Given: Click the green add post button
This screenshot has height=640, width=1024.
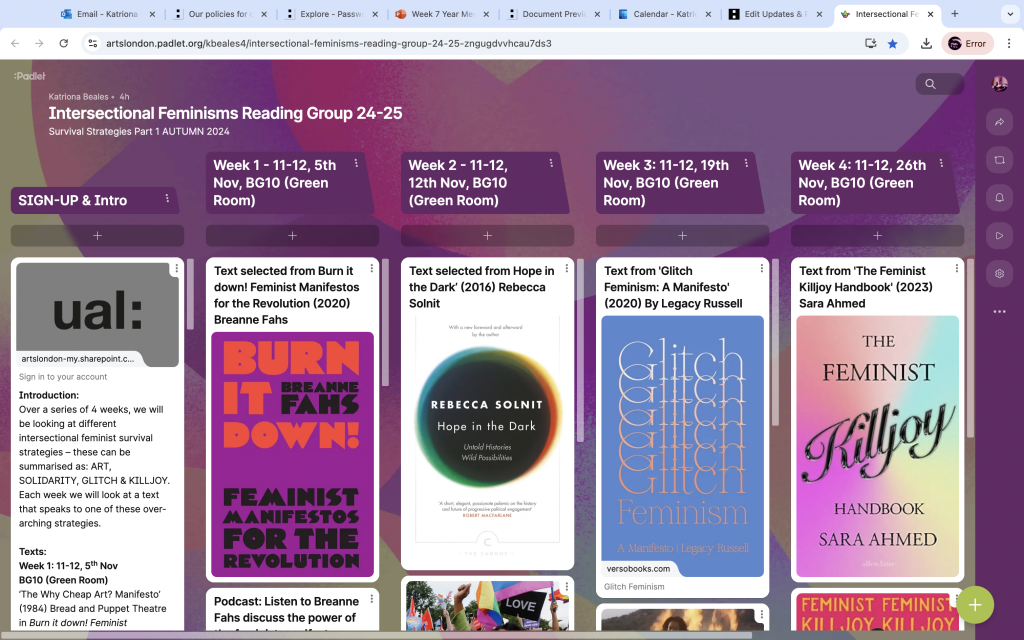Looking at the screenshot, I should (975, 605).
